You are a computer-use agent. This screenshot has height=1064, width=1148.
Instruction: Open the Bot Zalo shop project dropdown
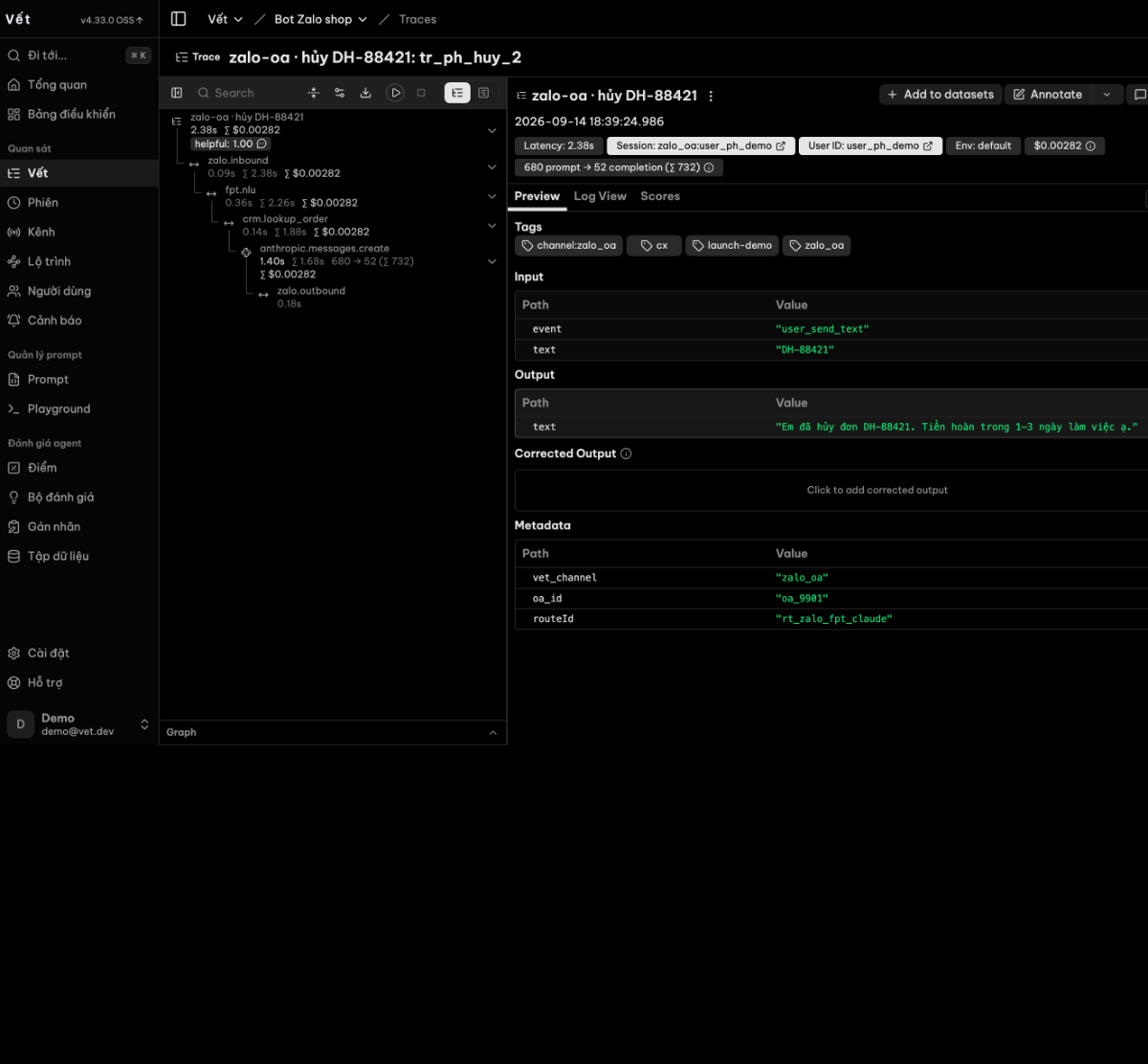[320, 19]
